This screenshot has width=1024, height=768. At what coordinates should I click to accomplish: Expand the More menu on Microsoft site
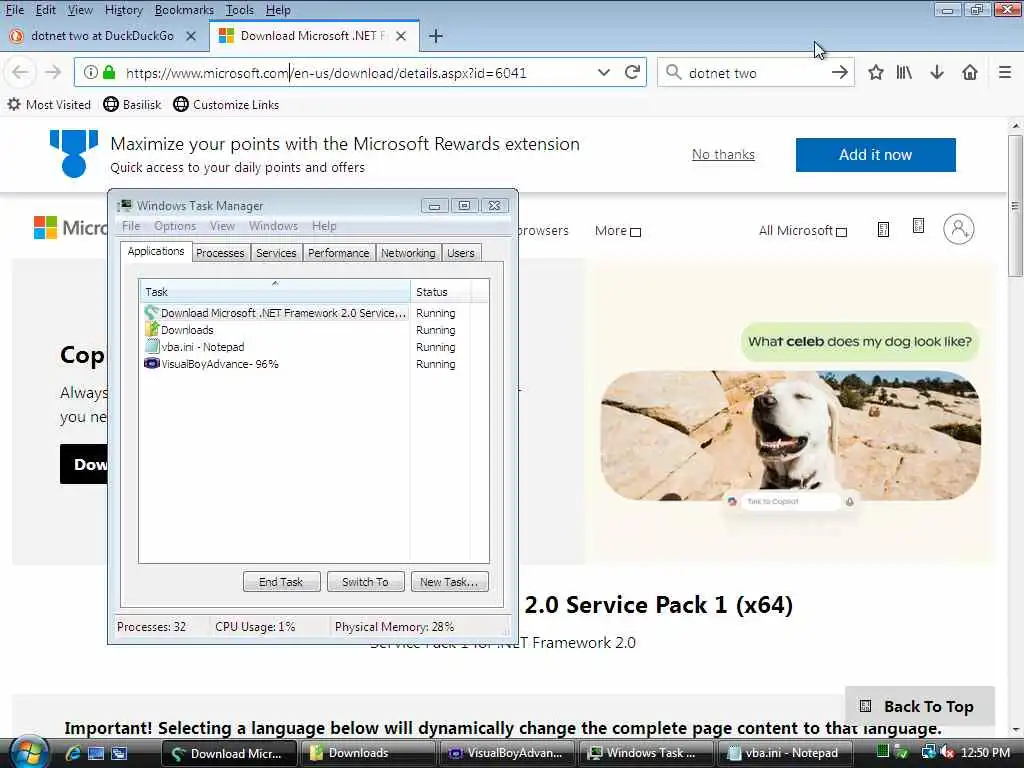pyautogui.click(x=618, y=231)
